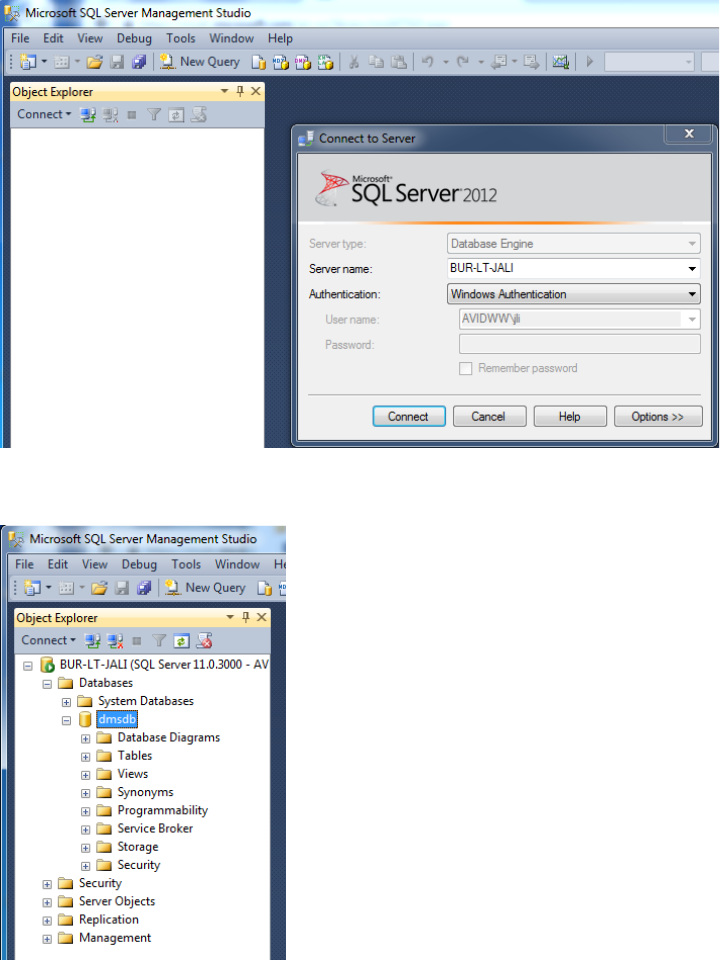Click Connect Object Explorer icon in upper panel

[88, 114]
